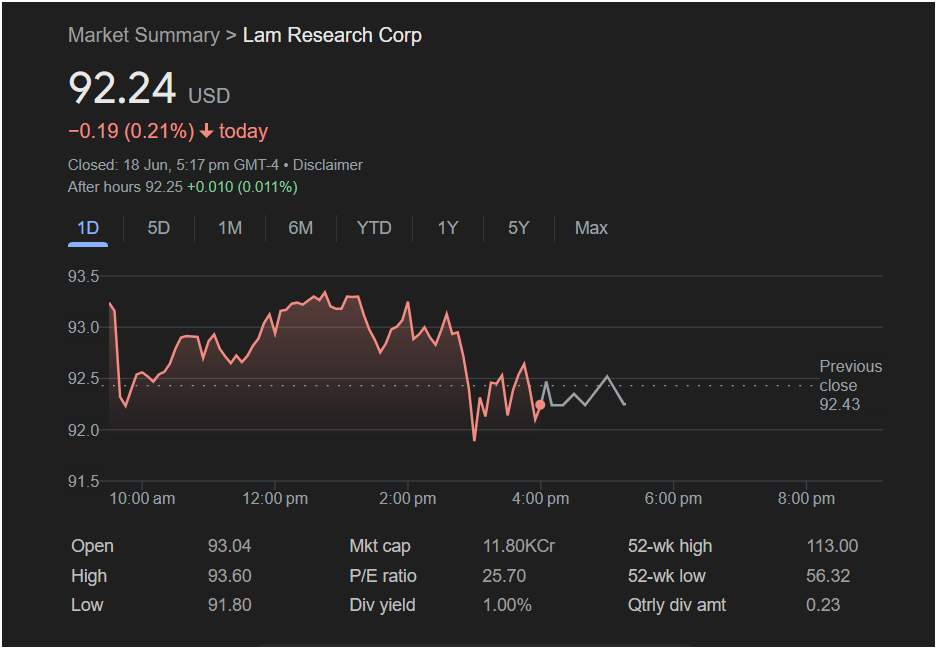
Task: Click the closing price dot on chart
Action: pyautogui.click(x=540, y=405)
